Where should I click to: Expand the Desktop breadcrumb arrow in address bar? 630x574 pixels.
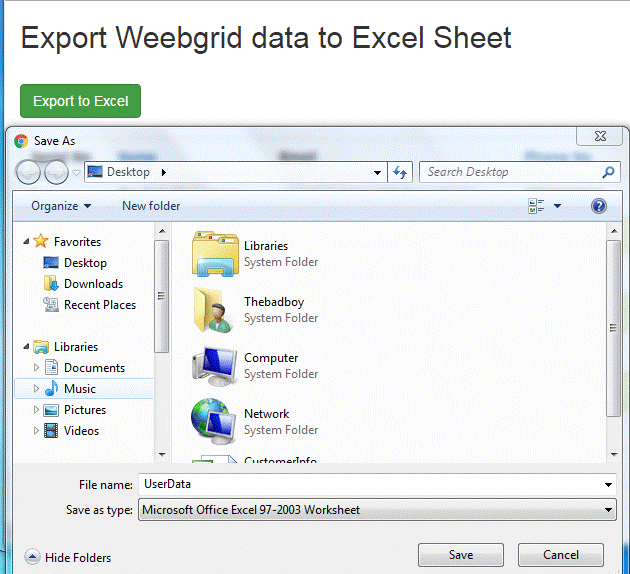pyautogui.click(x=164, y=172)
